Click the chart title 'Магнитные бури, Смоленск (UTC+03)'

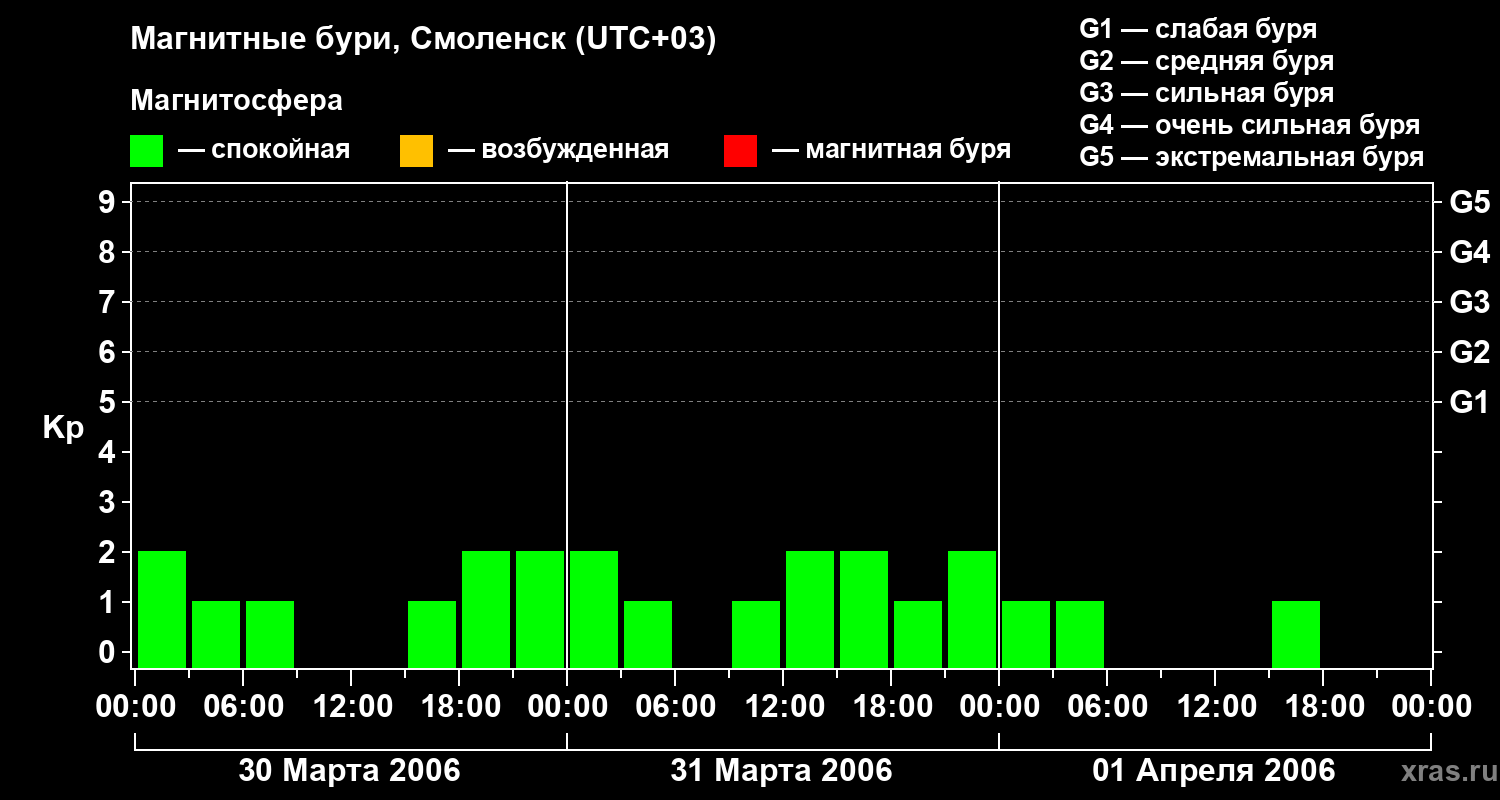pos(423,40)
